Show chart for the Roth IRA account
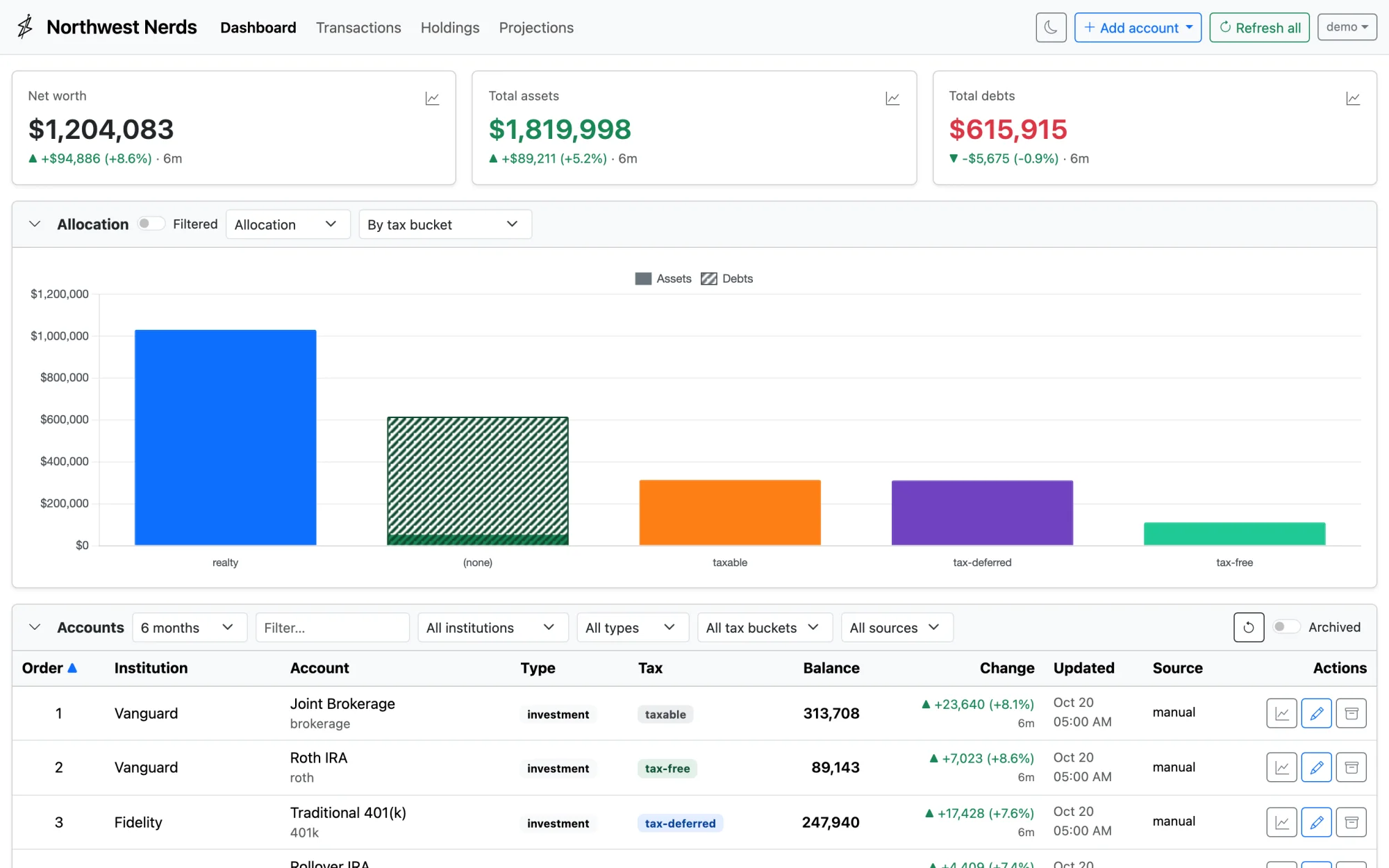Viewport: 1389px width, 868px height. pos(1281,767)
